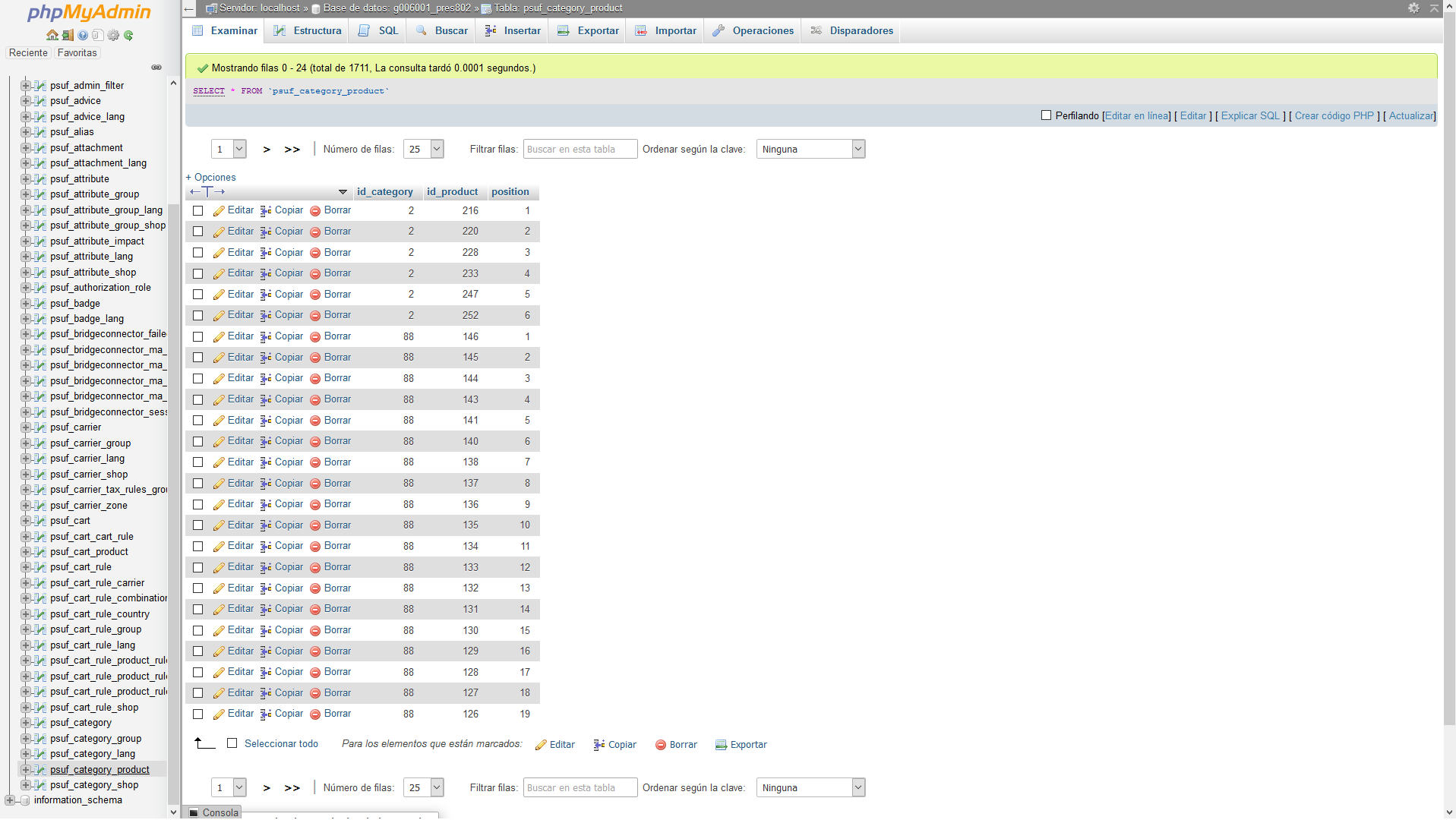This screenshot has width=1456, height=820.
Task: Sort by id_category column header
Action: tap(385, 192)
